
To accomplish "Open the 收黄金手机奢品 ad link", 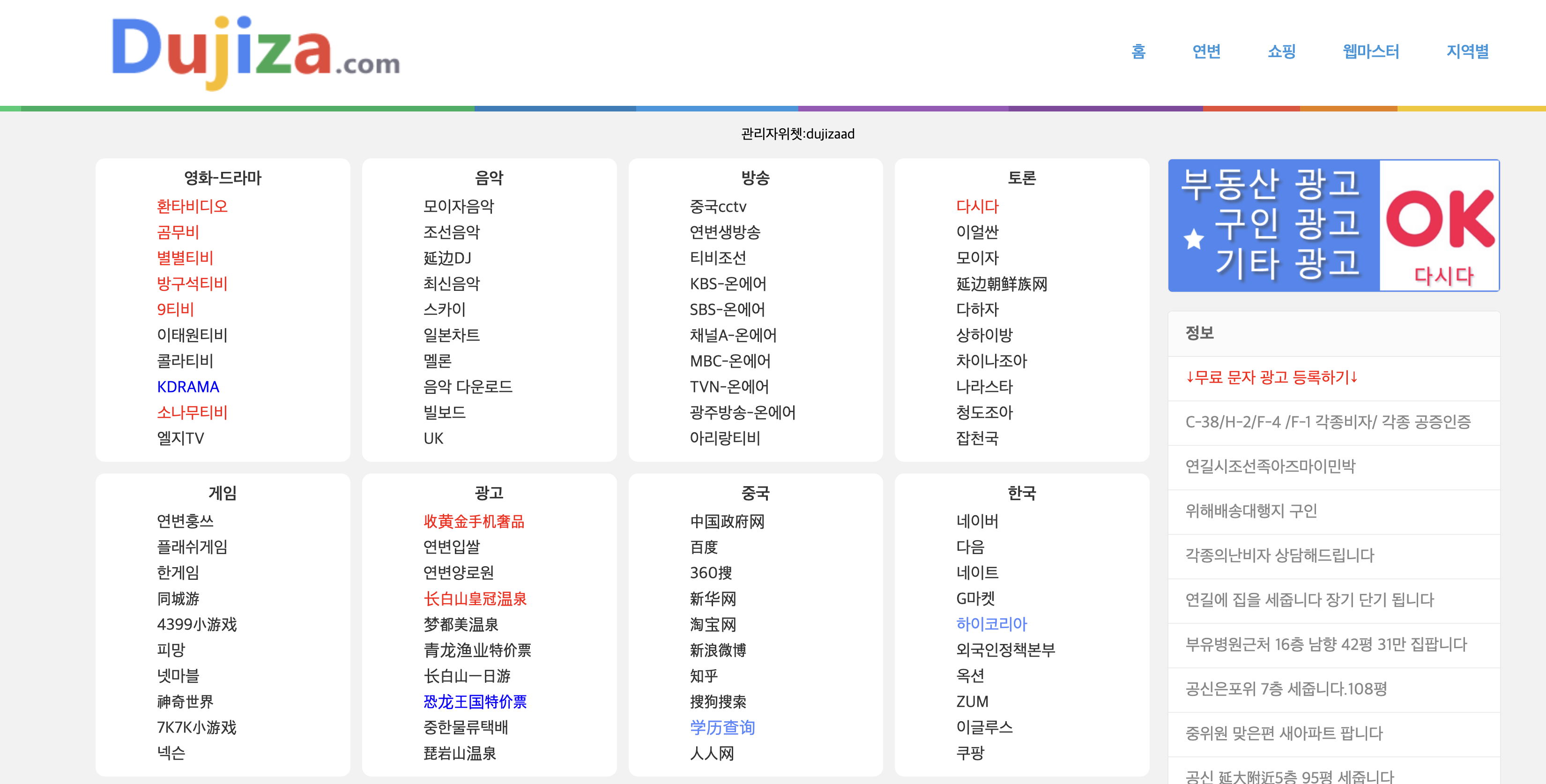I will [474, 521].
